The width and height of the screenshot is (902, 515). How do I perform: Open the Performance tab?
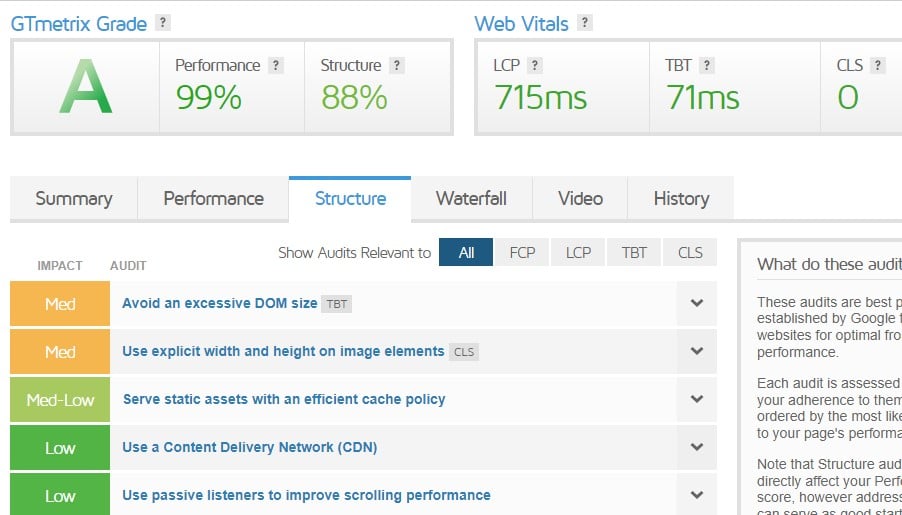click(213, 199)
